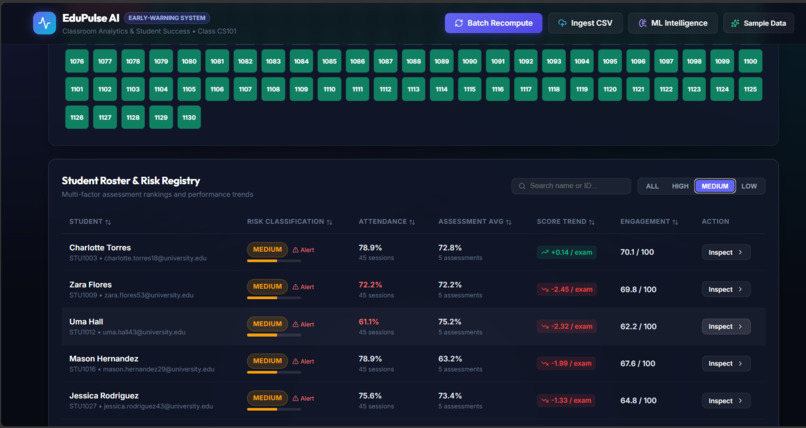Inspect Mason Hernandez

tap(726, 363)
